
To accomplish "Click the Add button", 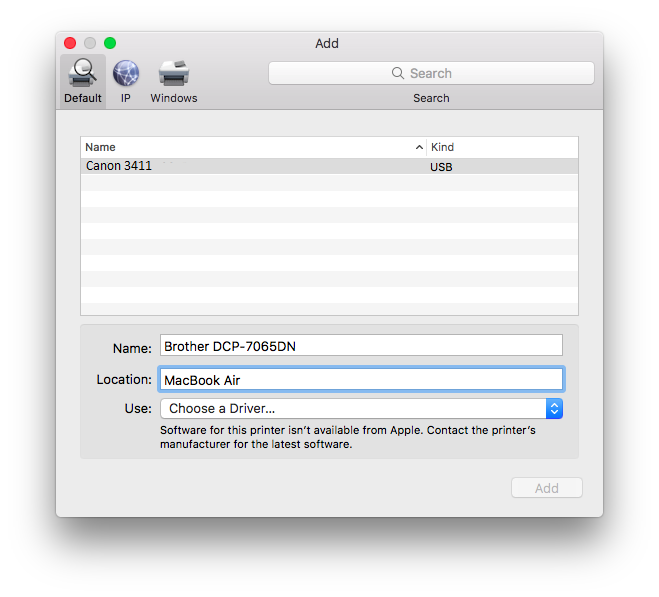I will coord(546,488).
